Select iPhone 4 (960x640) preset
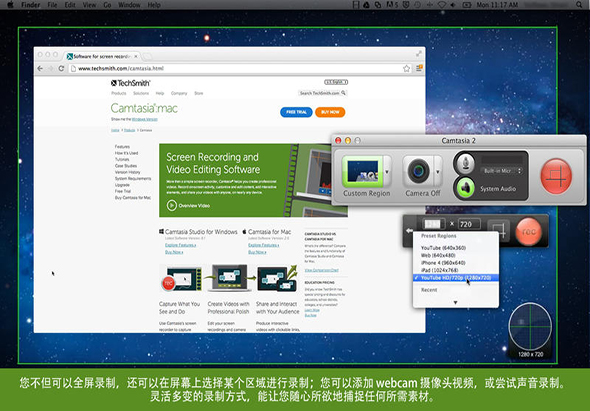Image resolution: width=590 pixels, height=411 pixels. (x=456, y=263)
